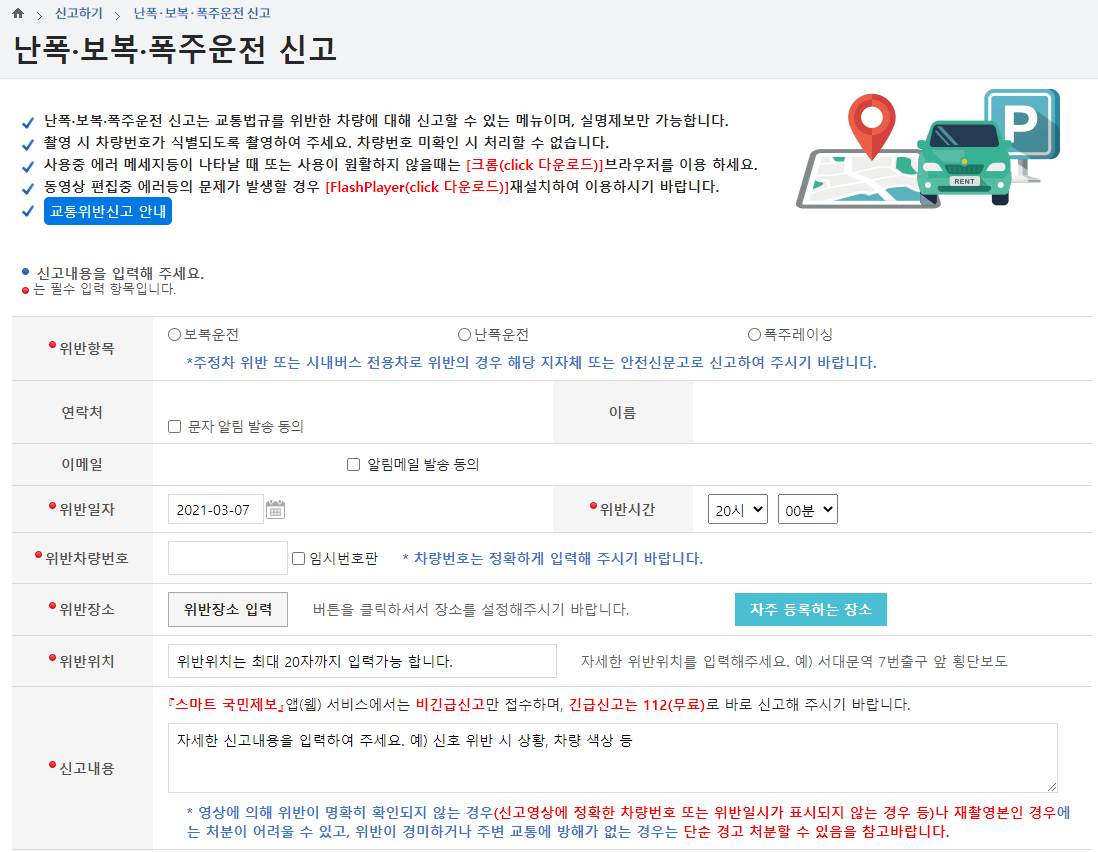Click the home icon in the breadcrumb
Viewport: 1098px width, 852px height.
click(19, 14)
